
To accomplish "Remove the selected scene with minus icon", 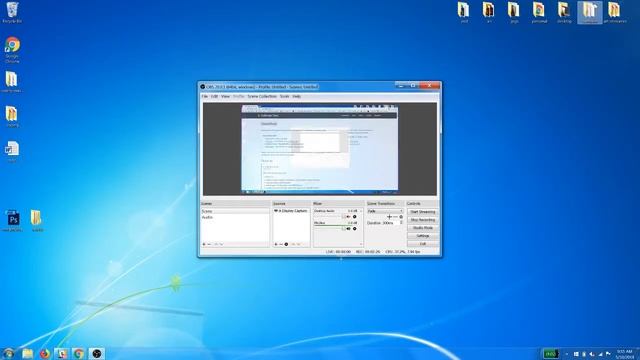I will click(209, 244).
